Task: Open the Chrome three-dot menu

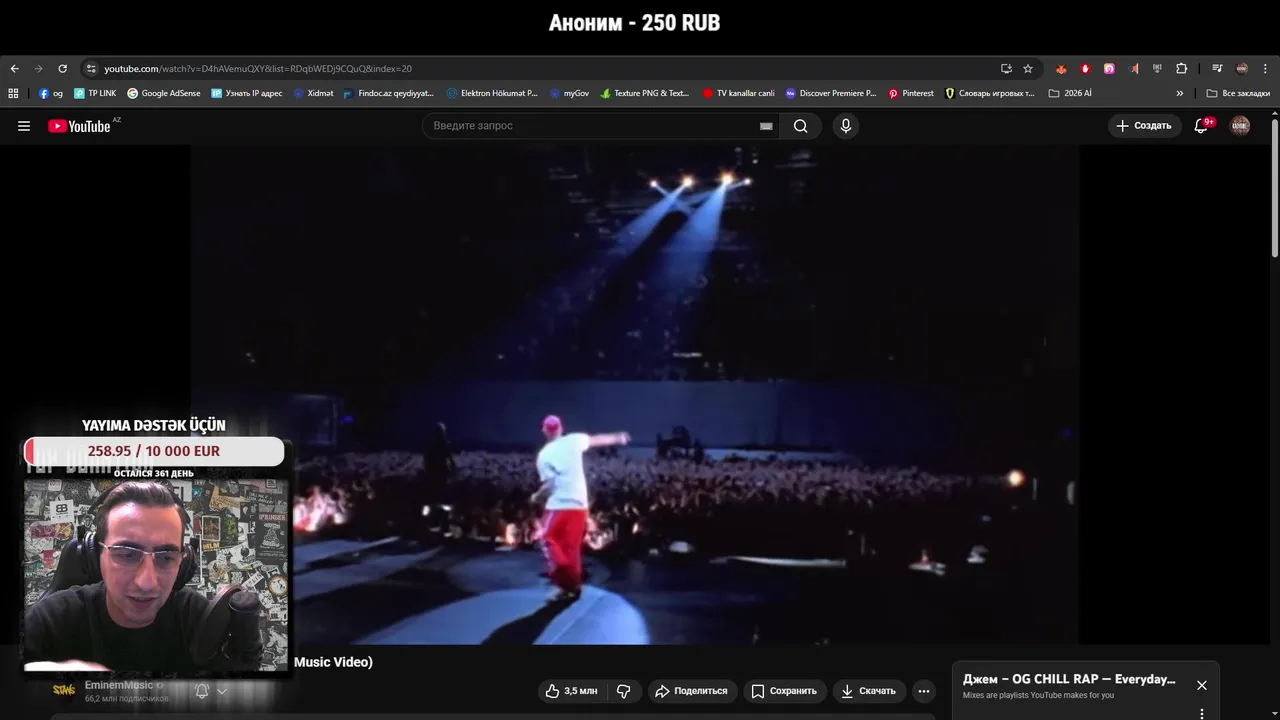Action: click(1265, 69)
